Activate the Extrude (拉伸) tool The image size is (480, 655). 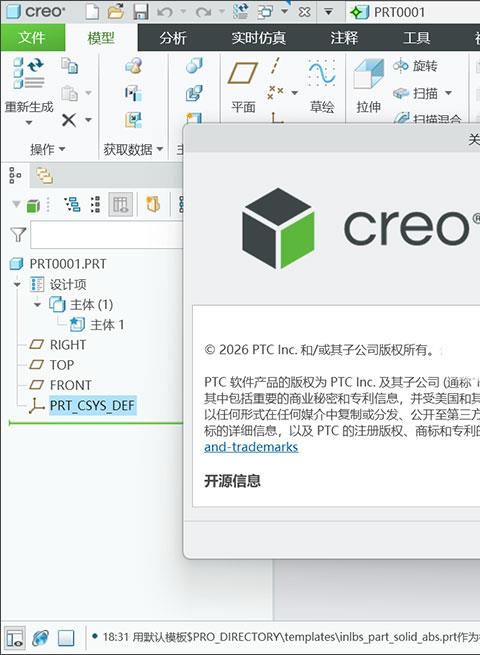point(368,87)
